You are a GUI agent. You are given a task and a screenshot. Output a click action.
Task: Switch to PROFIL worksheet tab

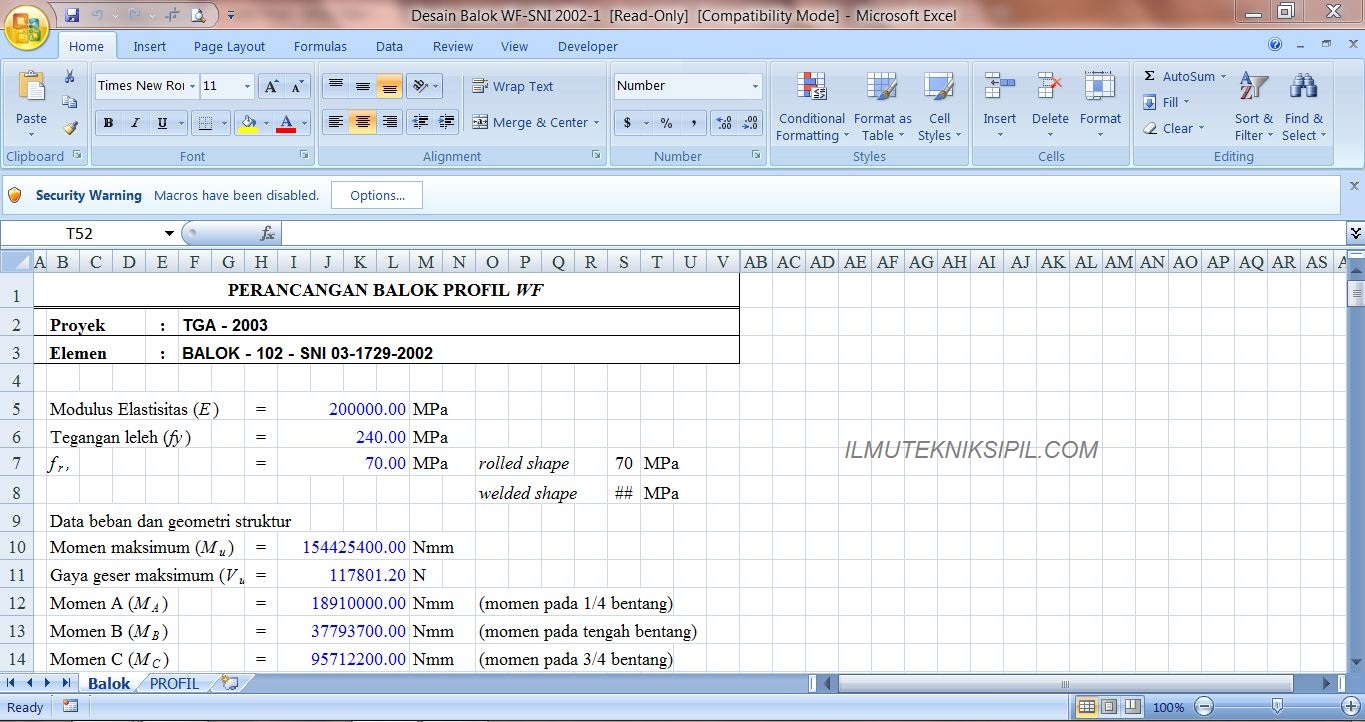pos(174,683)
